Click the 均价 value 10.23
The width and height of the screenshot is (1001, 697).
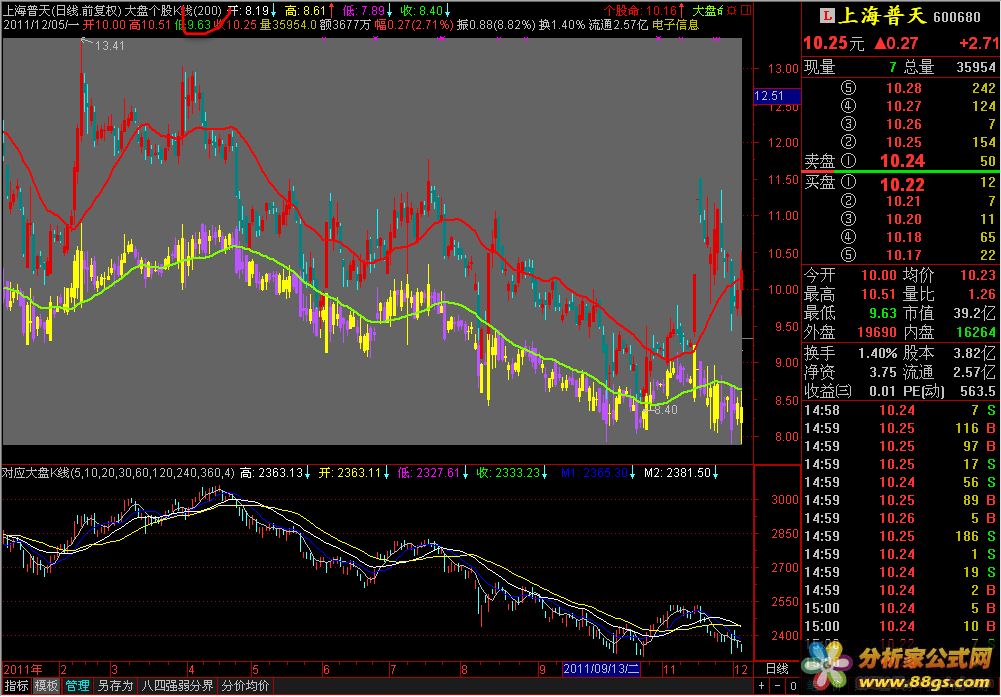[x=978, y=275]
